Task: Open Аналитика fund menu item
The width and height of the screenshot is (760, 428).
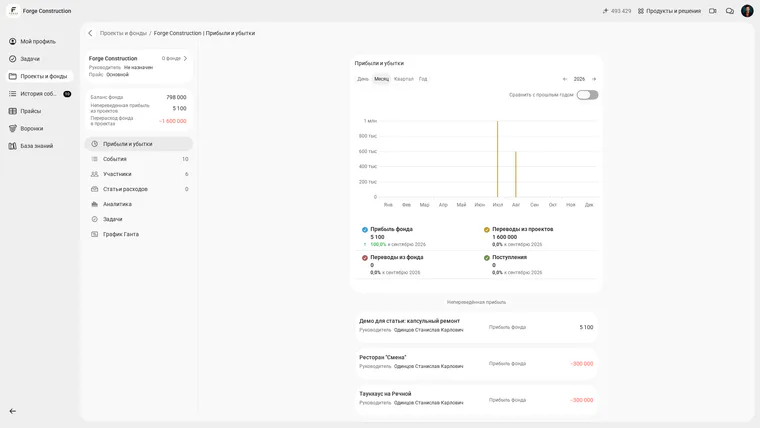Action: click(139, 204)
